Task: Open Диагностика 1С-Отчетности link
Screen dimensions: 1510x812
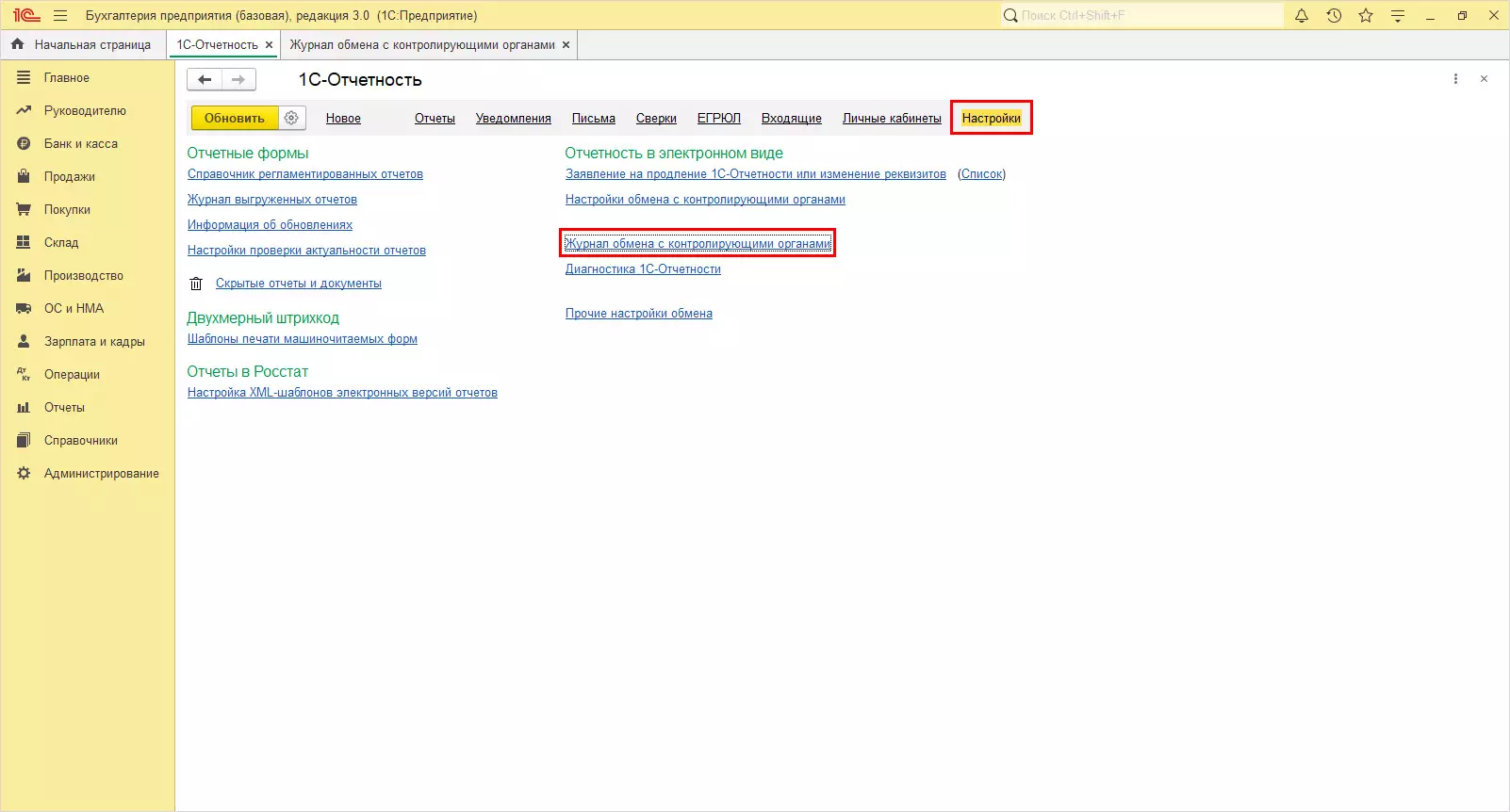Action: (x=643, y=269)
